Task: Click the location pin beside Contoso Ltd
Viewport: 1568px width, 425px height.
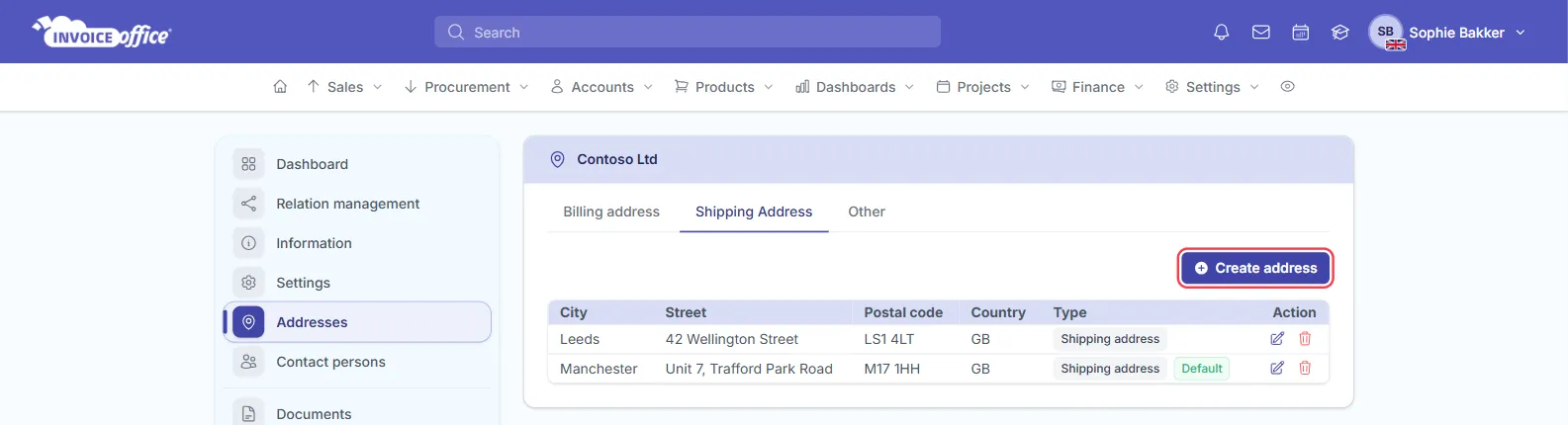Action: coord(557,159)
